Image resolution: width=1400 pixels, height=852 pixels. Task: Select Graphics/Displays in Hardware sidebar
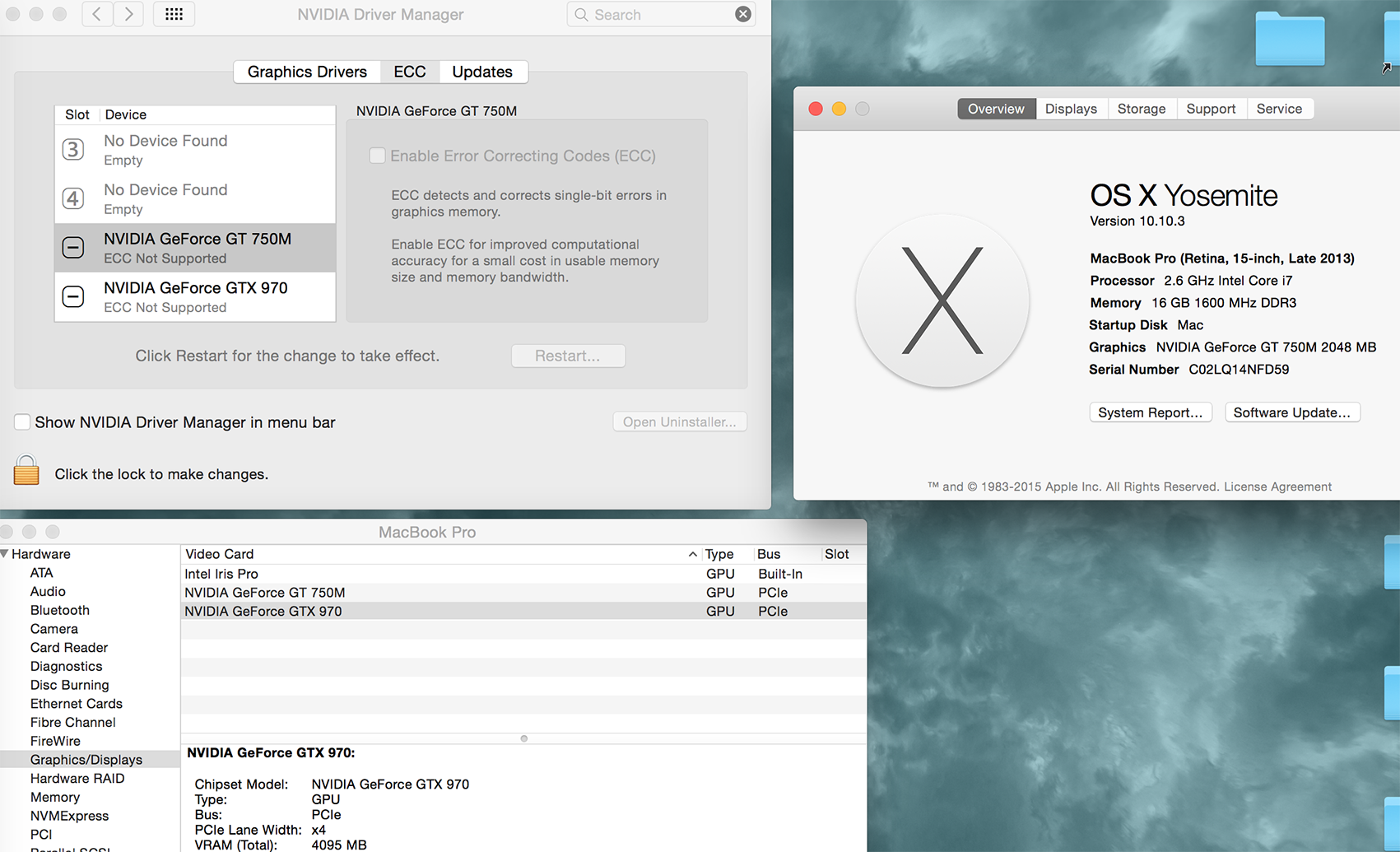90,760
